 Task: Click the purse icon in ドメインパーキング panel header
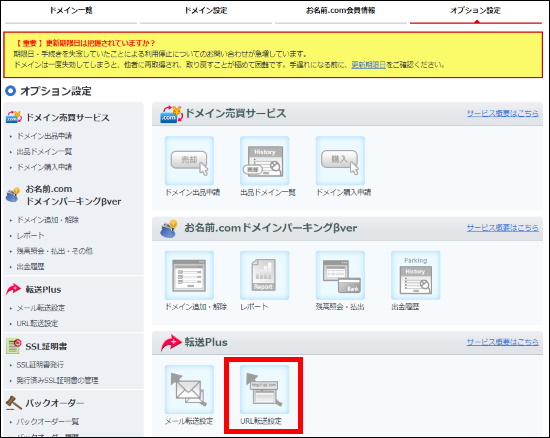click(x=169, y=229)
